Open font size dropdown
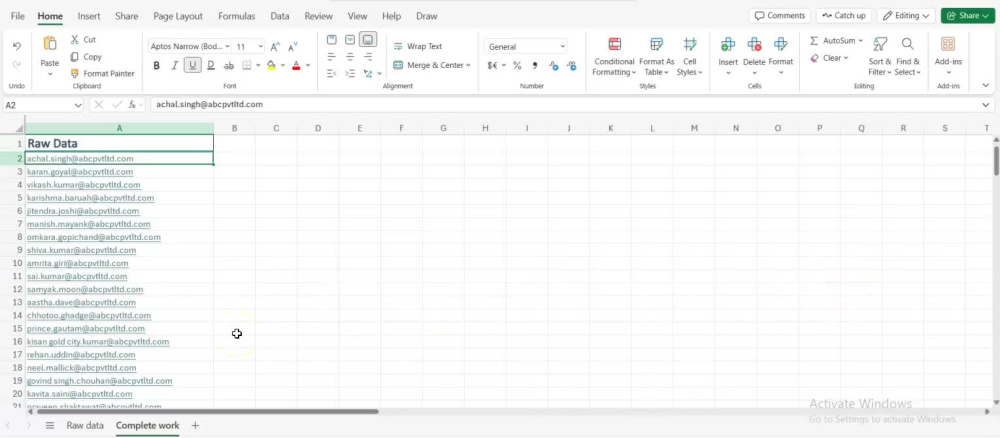The image size is (1000, 438). 260,47
